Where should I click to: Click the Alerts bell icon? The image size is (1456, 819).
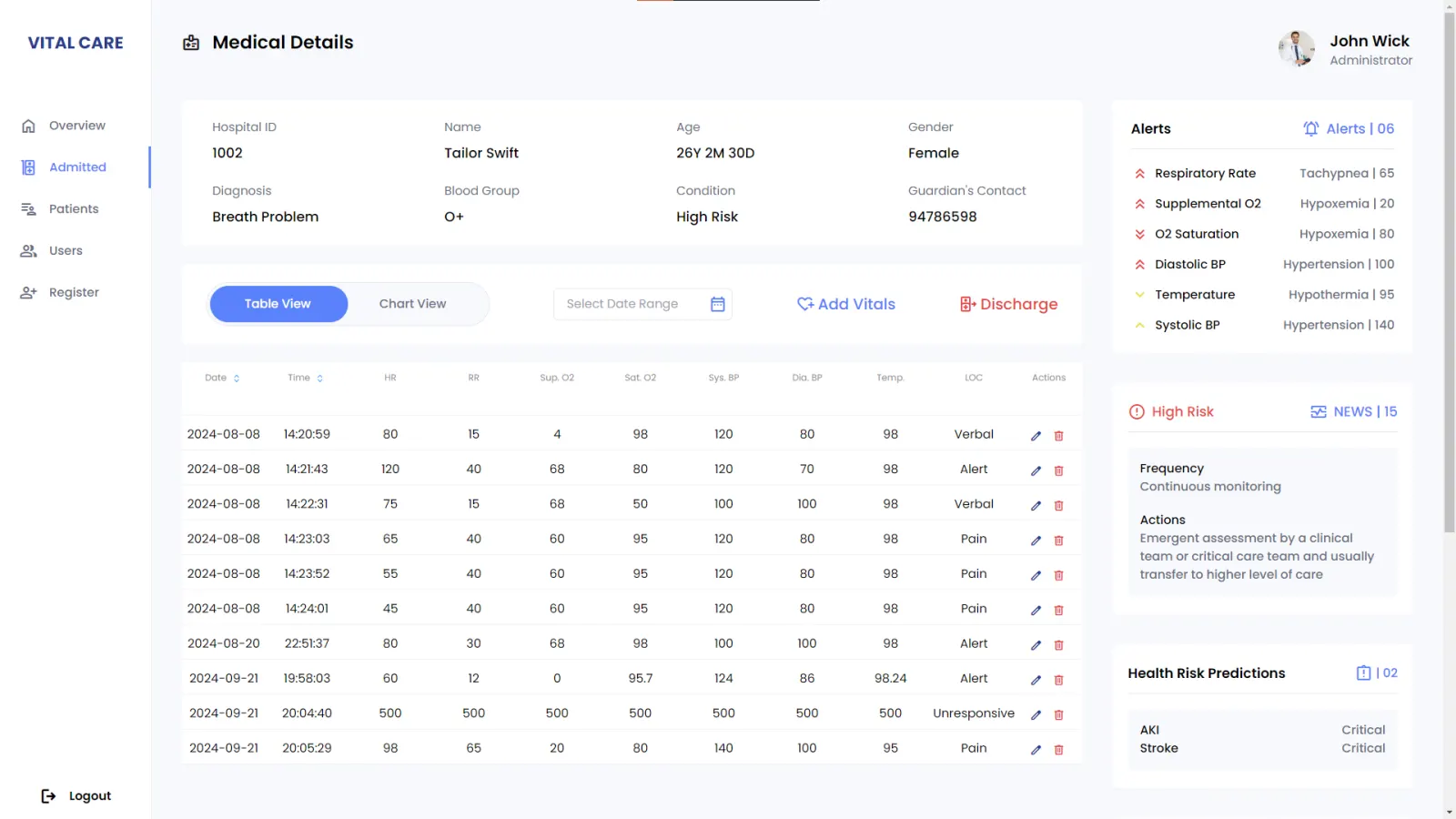coord(1310,128)
